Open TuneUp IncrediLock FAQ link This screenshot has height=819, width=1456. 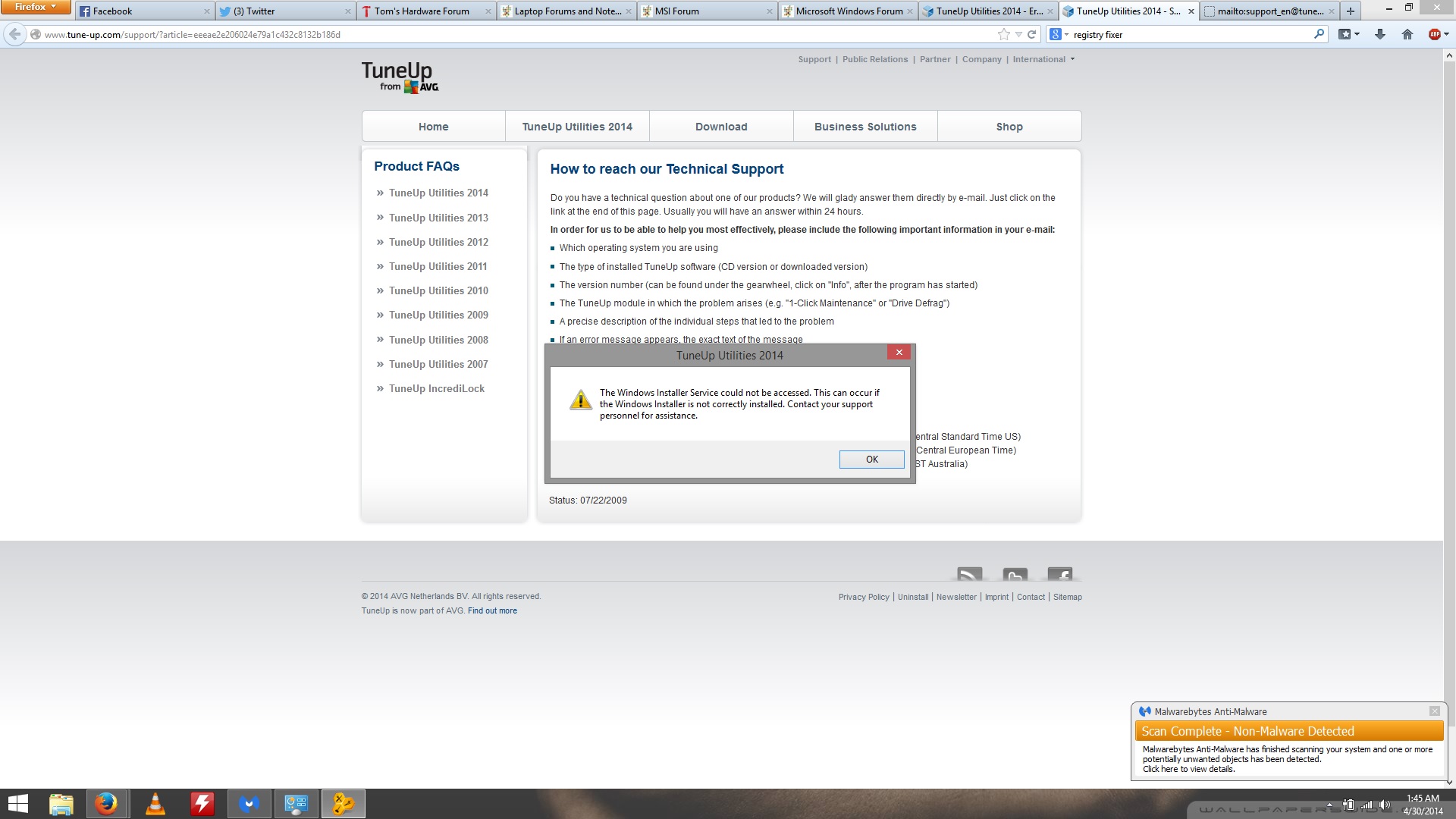pos(437,388)
